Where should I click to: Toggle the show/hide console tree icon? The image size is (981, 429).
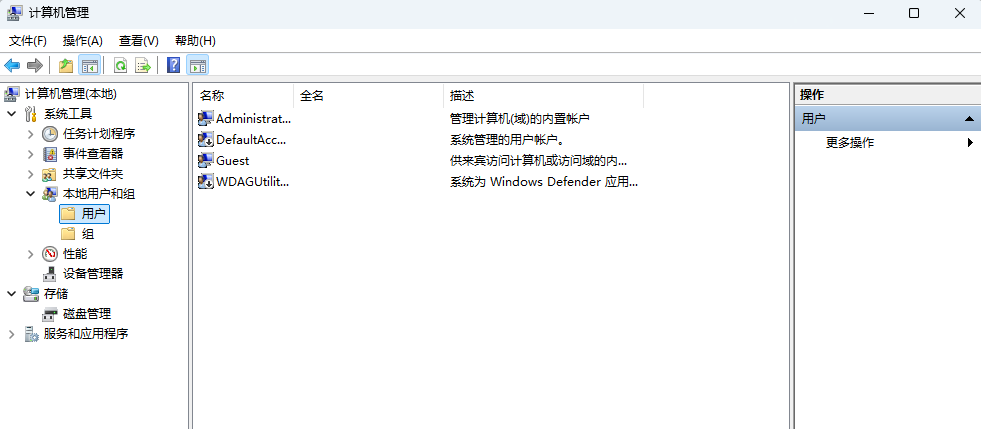[89, 65]
